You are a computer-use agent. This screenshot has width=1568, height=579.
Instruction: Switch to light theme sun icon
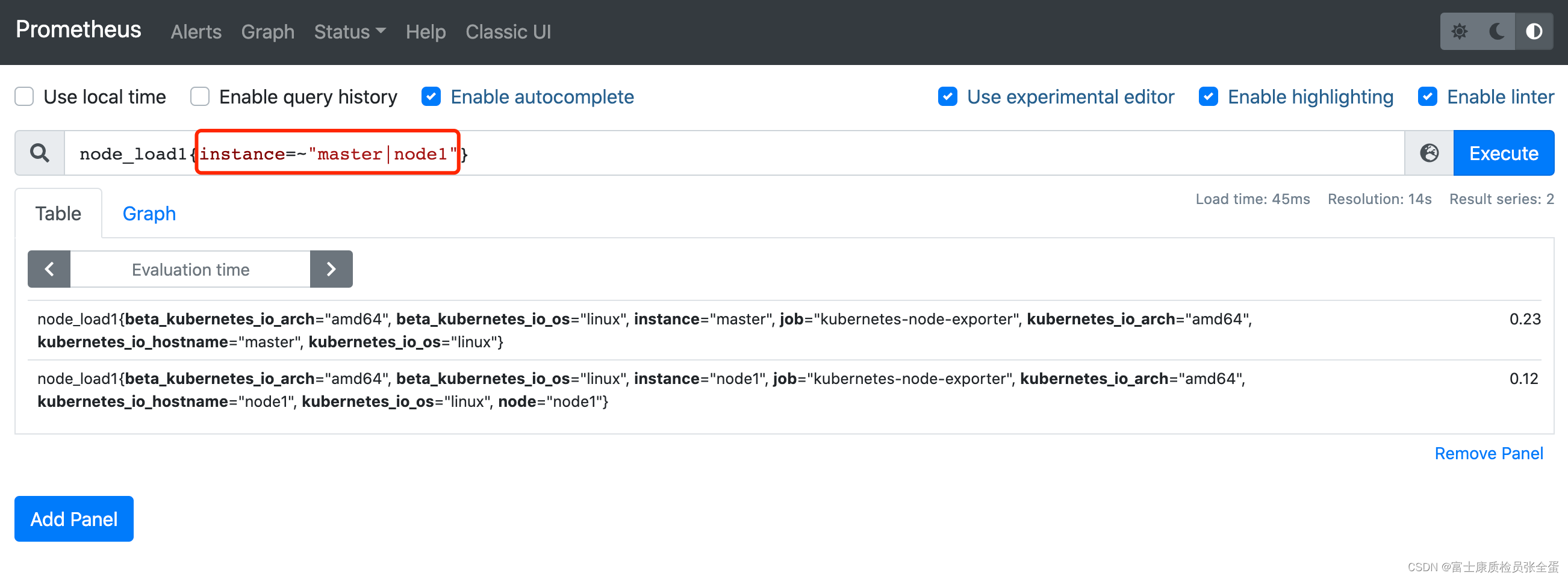(1459, 31)
